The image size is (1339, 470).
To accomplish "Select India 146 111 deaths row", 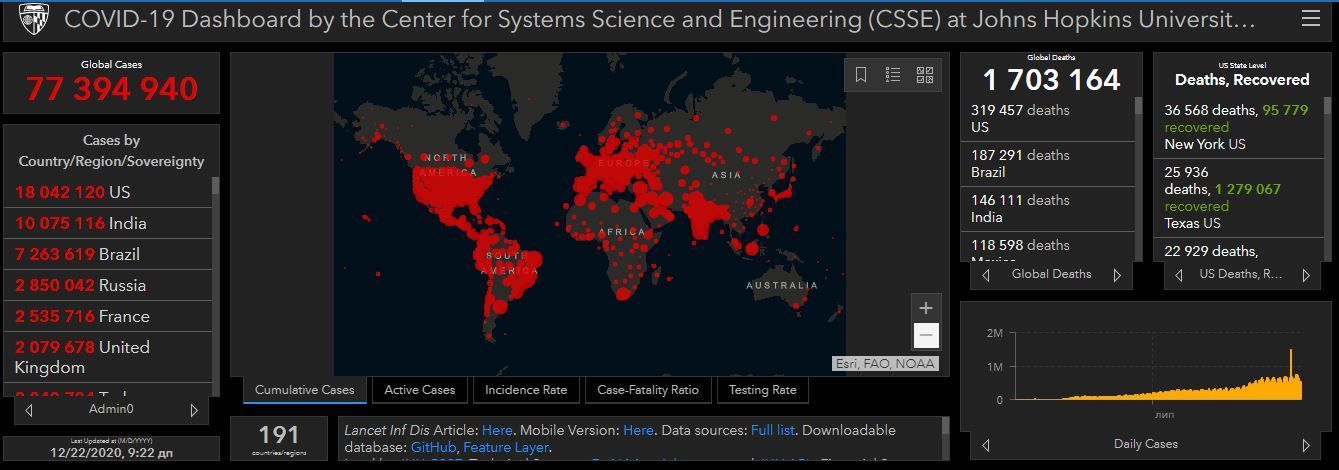I will 1048,209.
